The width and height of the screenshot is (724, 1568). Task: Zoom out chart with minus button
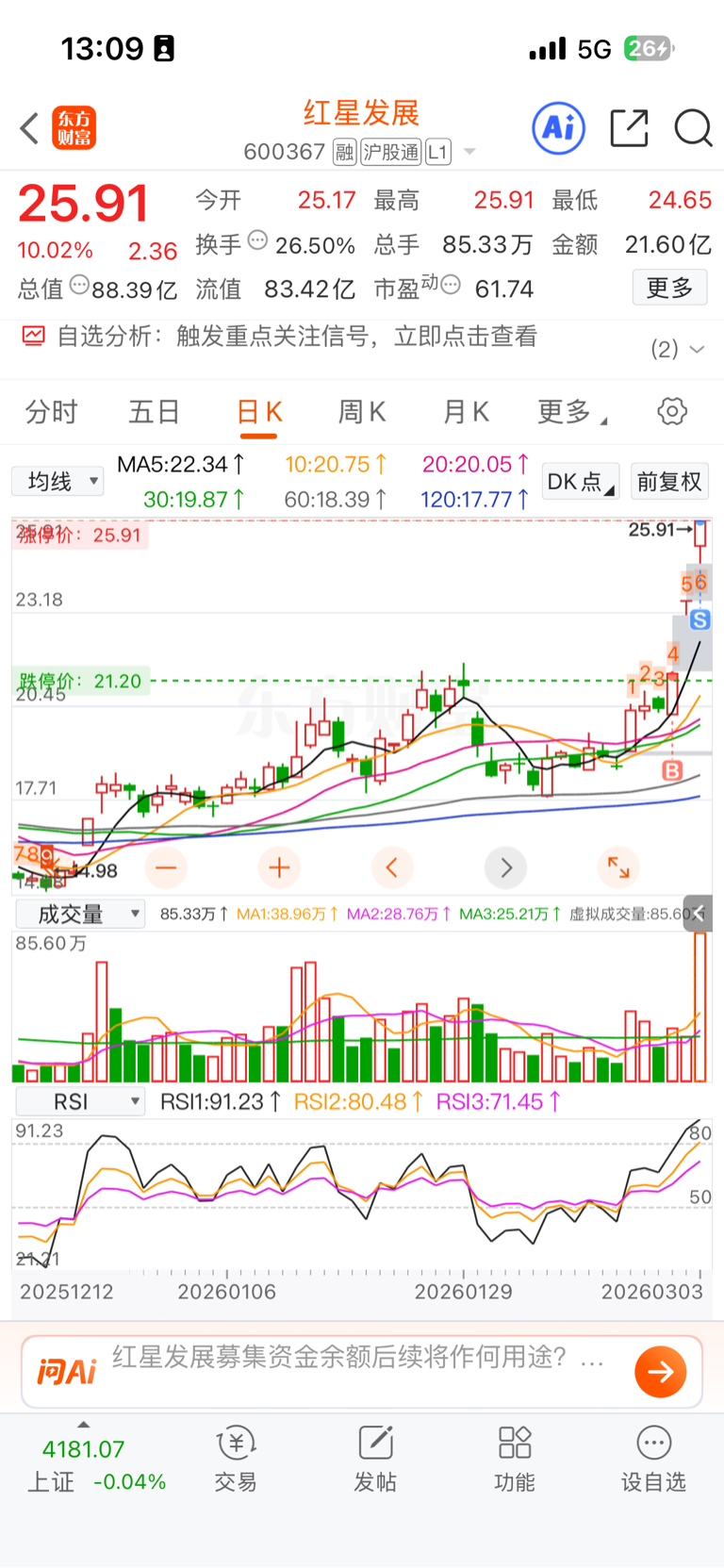[166, 867]
